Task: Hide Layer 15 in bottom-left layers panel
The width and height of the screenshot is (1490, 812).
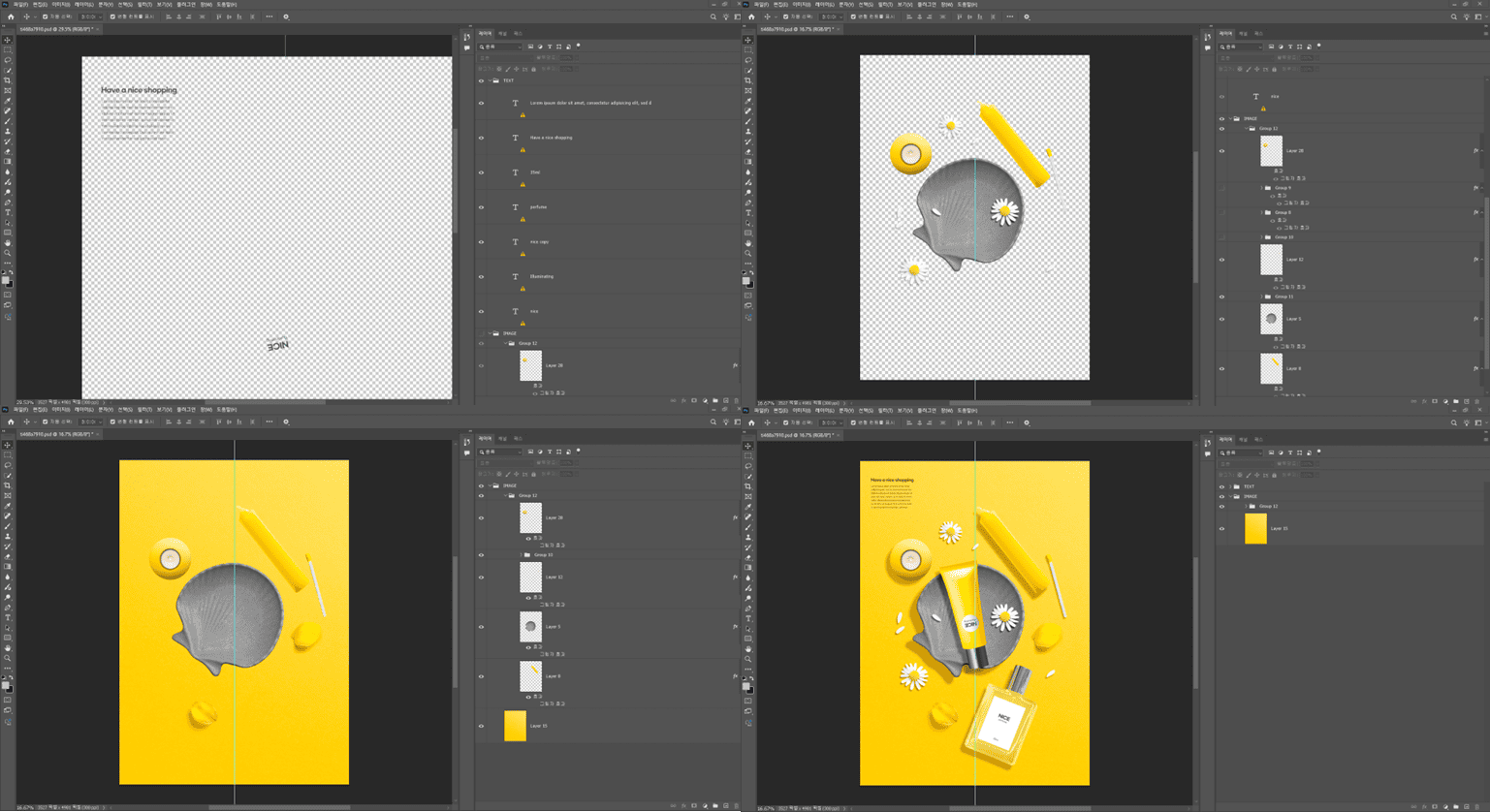Action: pyautogui.click(x=481, y=726)
